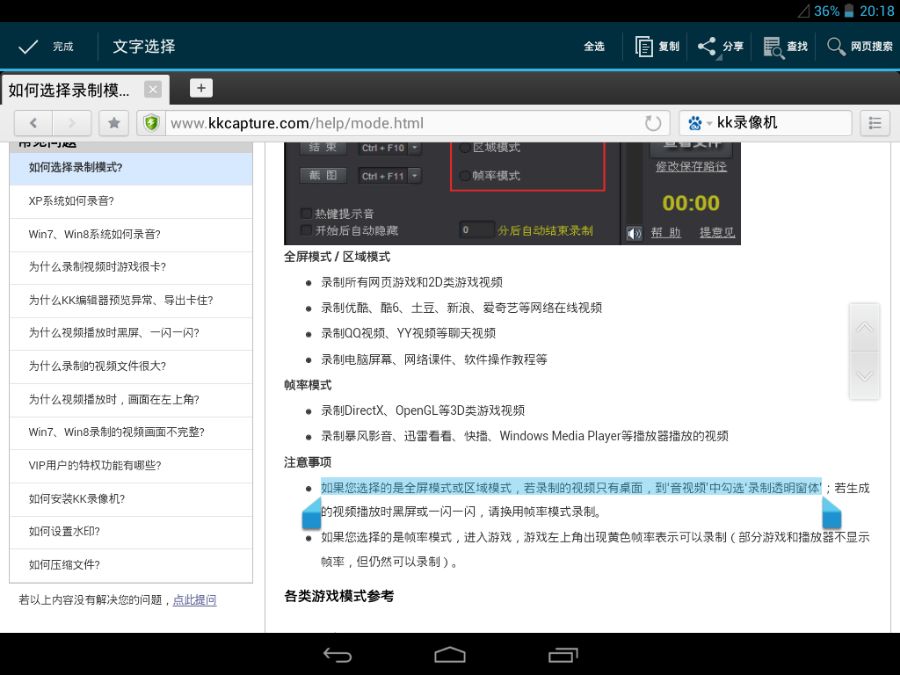The width and height of the screenshot is (900, 675).
Task: Open sidebar item 如何安装KK录像机?
Action: (131, 499)
